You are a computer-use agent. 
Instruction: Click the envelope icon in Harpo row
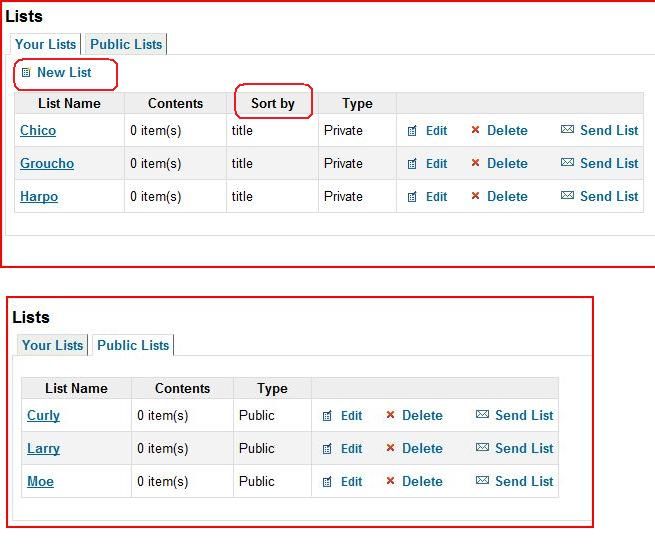point(567,196)
